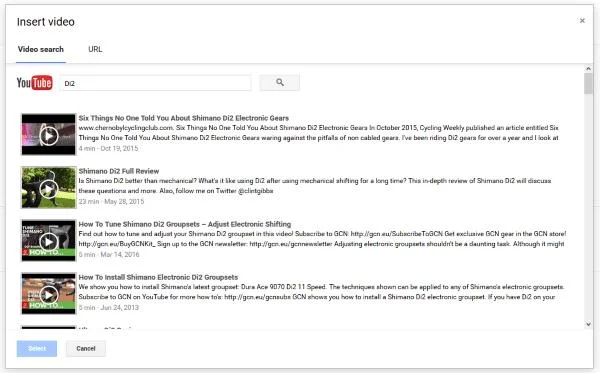Click description starting 'www.chernobylcyclingclub.com'

click(x=319, y=133)
